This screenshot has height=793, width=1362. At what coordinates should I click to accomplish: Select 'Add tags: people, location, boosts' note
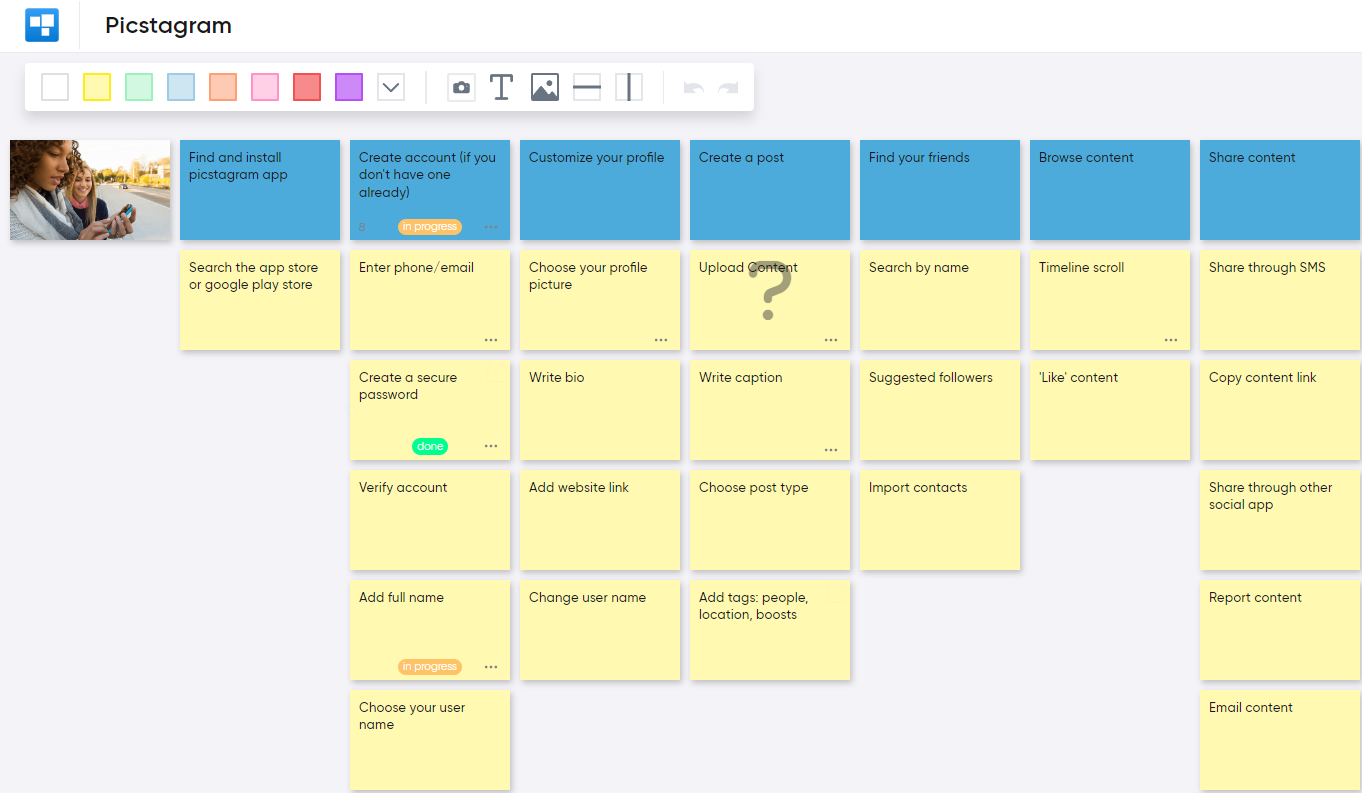pos(770,630)
